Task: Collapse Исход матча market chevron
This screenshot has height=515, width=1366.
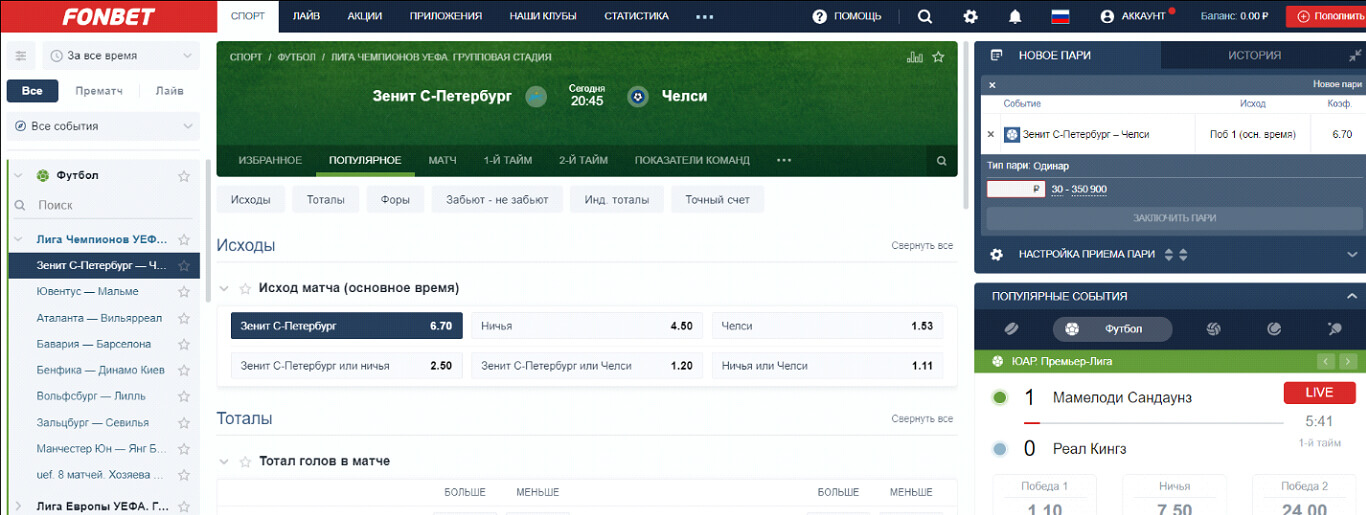Action: pos(224,288)
